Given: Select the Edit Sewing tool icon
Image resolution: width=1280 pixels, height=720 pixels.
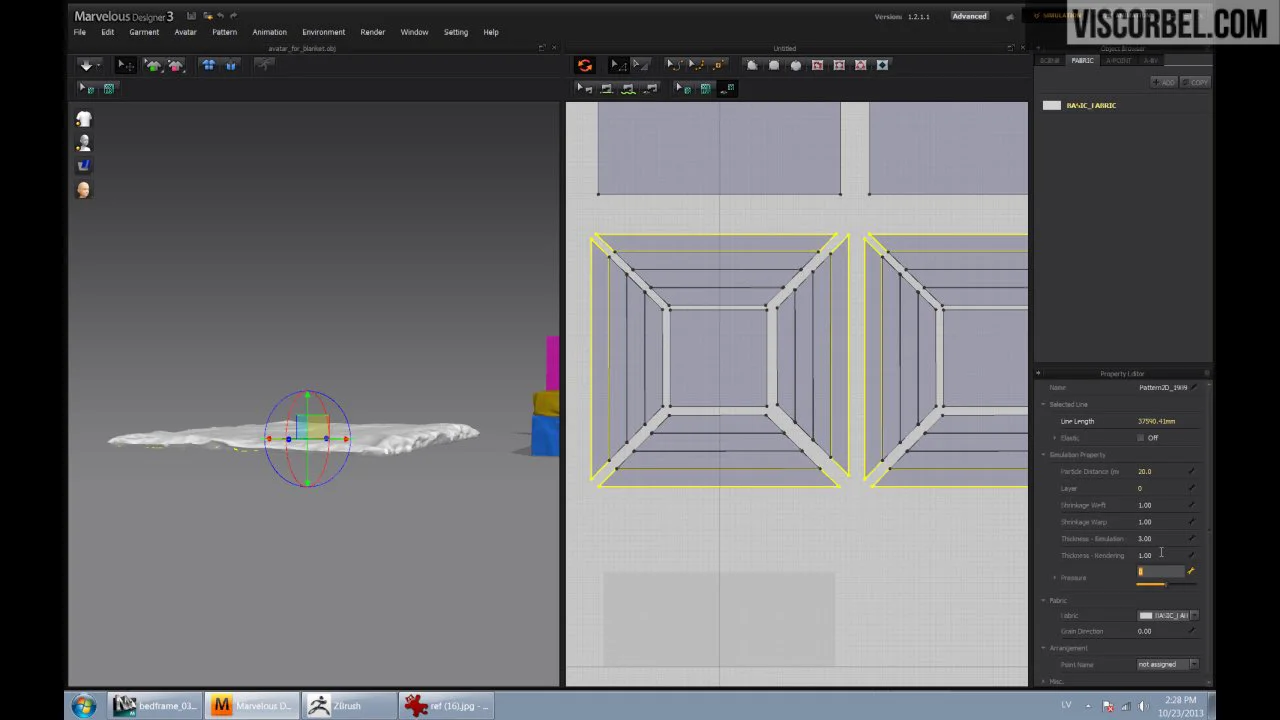Looking at the screenshot, I should click(x=584, y=88).
